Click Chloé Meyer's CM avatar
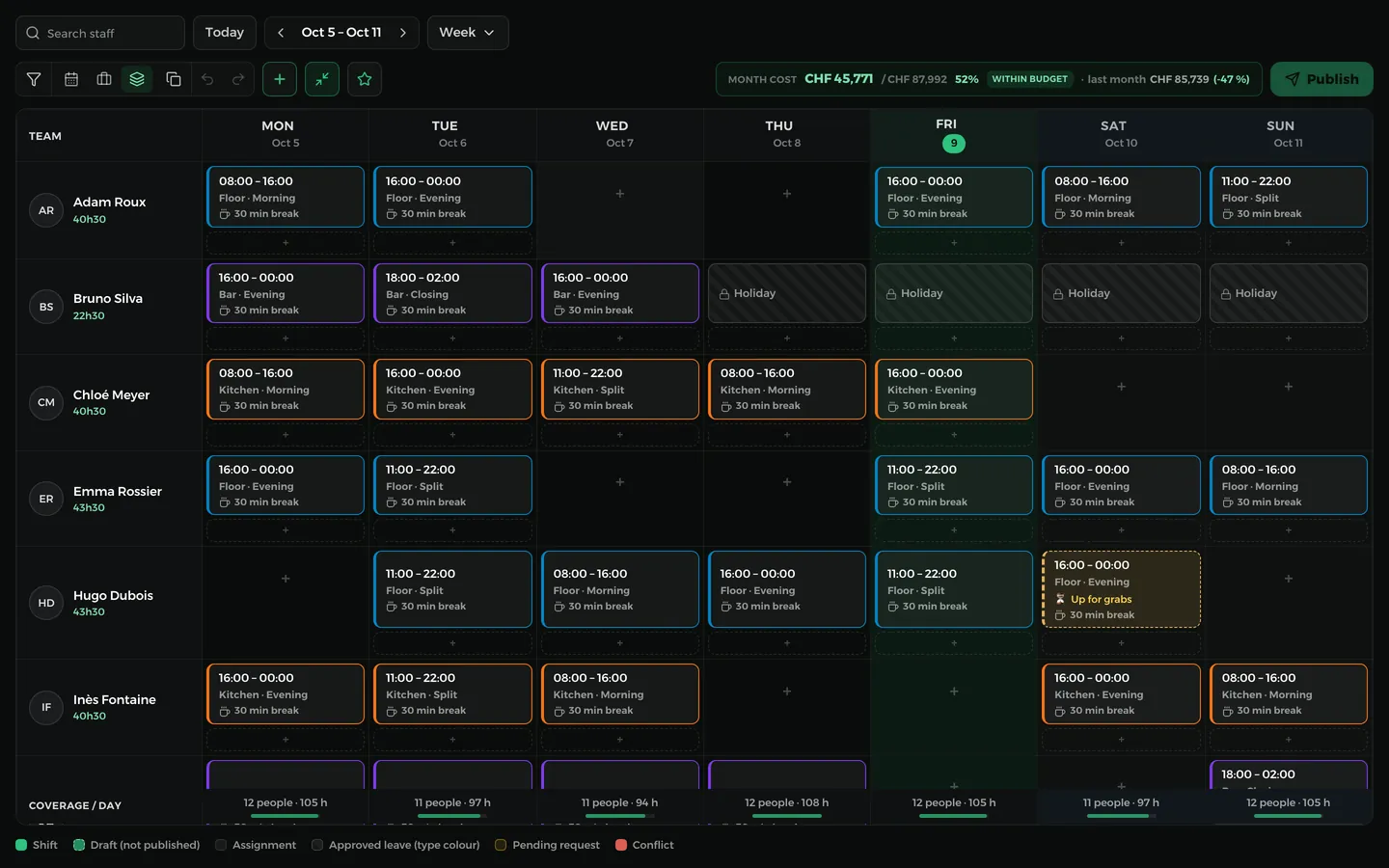Screen dimensions: 1389x868 pos(46,402)
